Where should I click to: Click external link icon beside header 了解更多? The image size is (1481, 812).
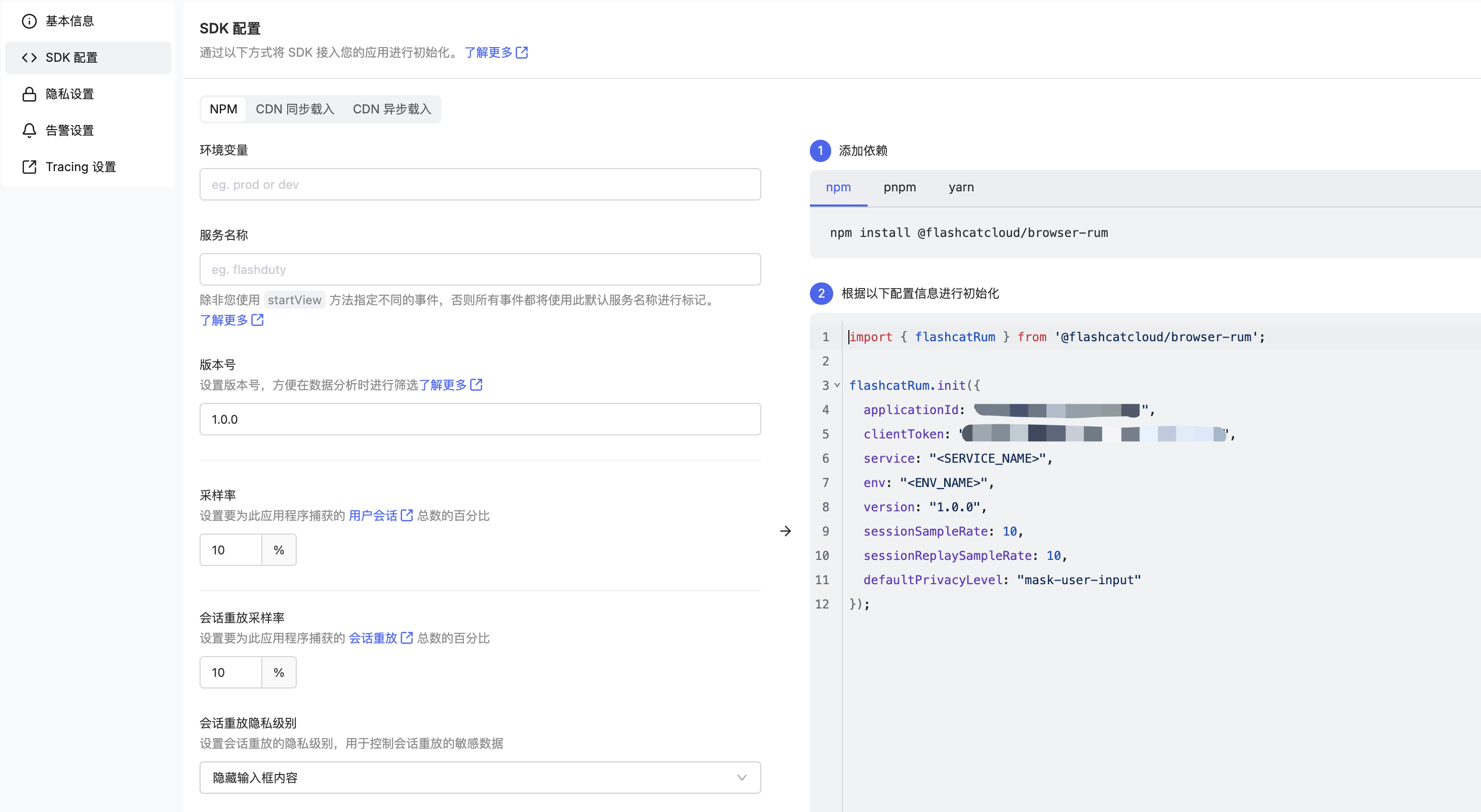(x=522, y=52)
